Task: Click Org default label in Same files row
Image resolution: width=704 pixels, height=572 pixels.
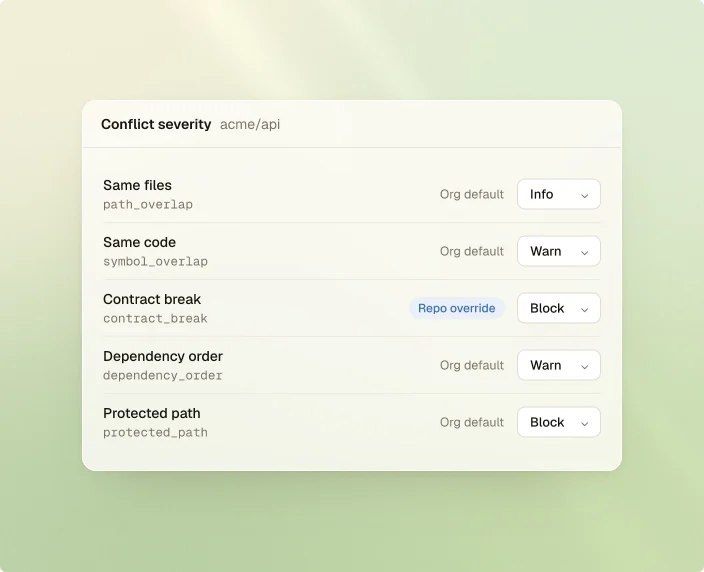Action: point(472,194)
